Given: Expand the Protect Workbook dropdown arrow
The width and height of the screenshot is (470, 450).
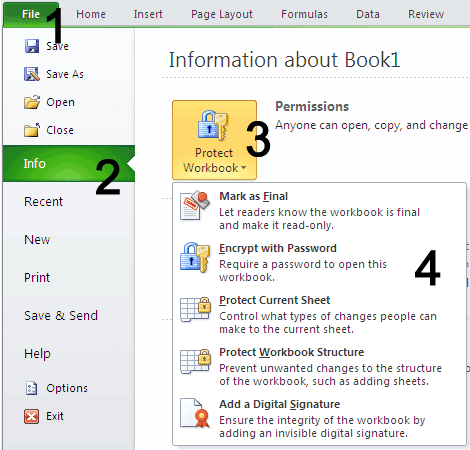Looking at the screenshot, I should [244, 168].
